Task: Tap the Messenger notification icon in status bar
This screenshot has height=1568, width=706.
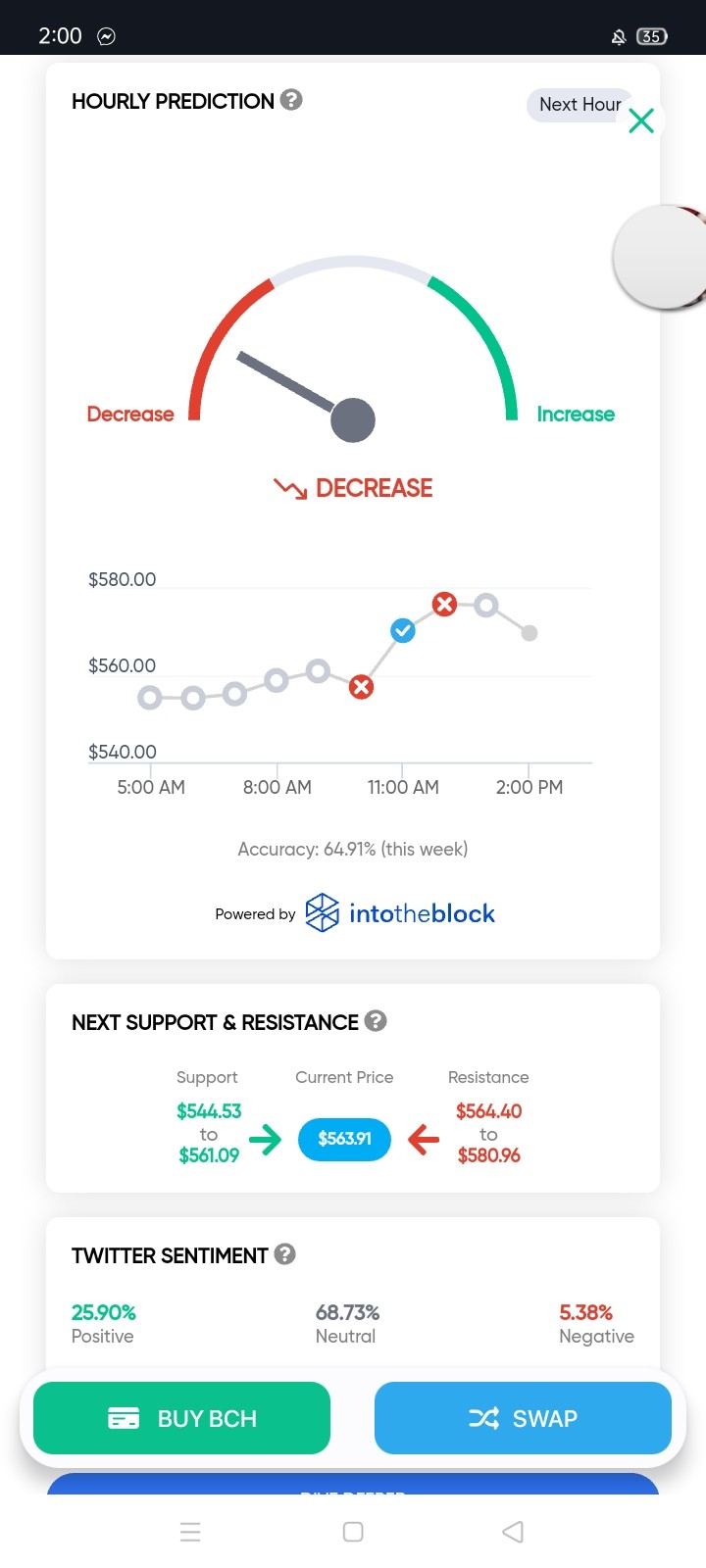Action: click(107, 36)
